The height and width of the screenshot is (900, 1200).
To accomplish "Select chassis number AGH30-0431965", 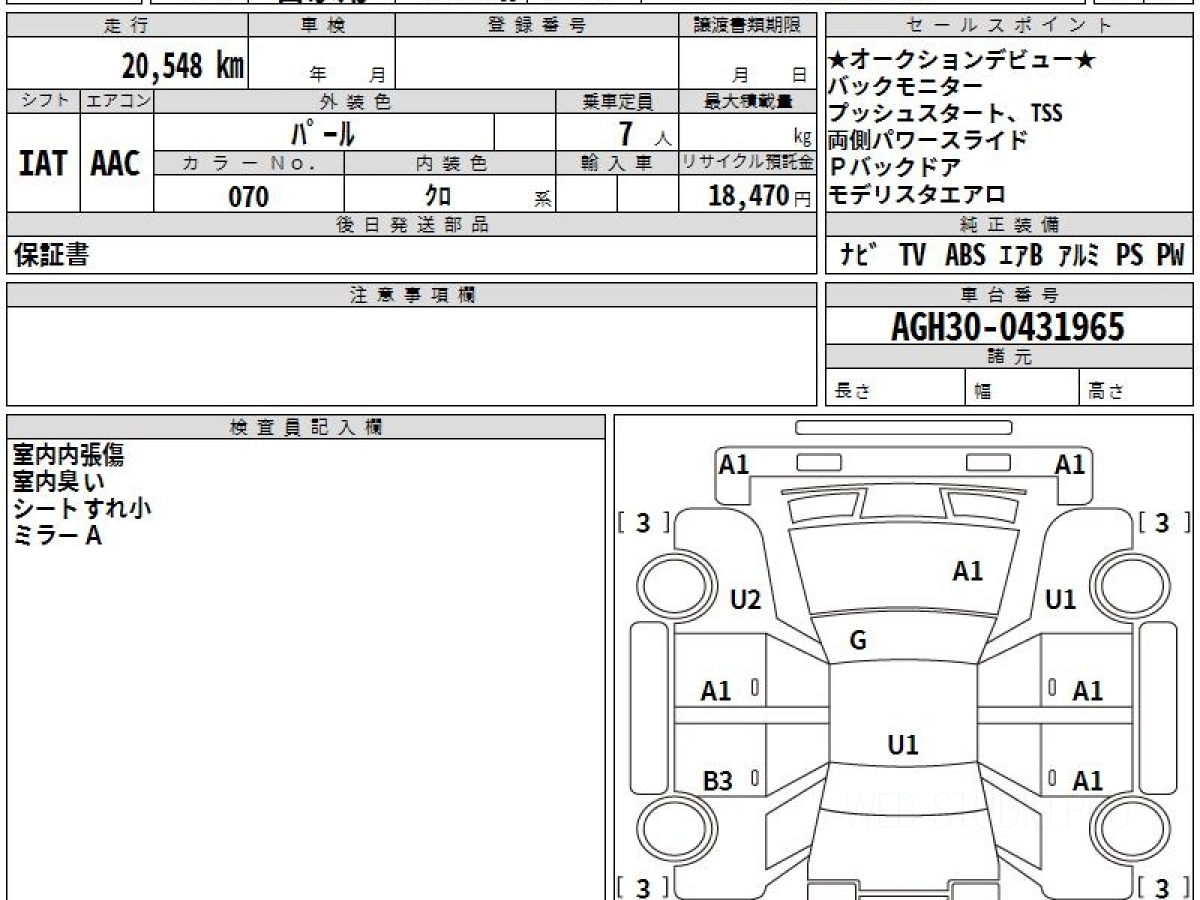I will 1008,326.
